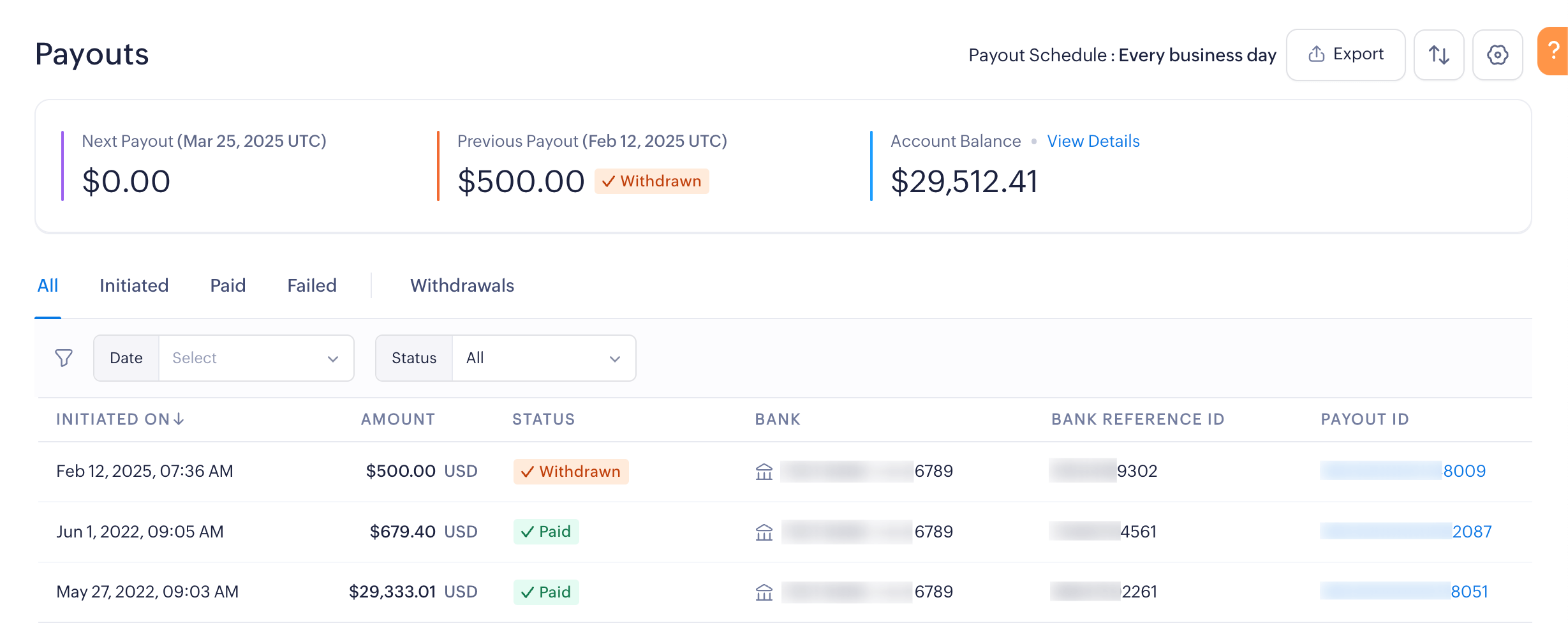This screenshot has width=1568, height=623.
Task: Click the Withdrawn status badge in table row
Action: coord(571,472)
